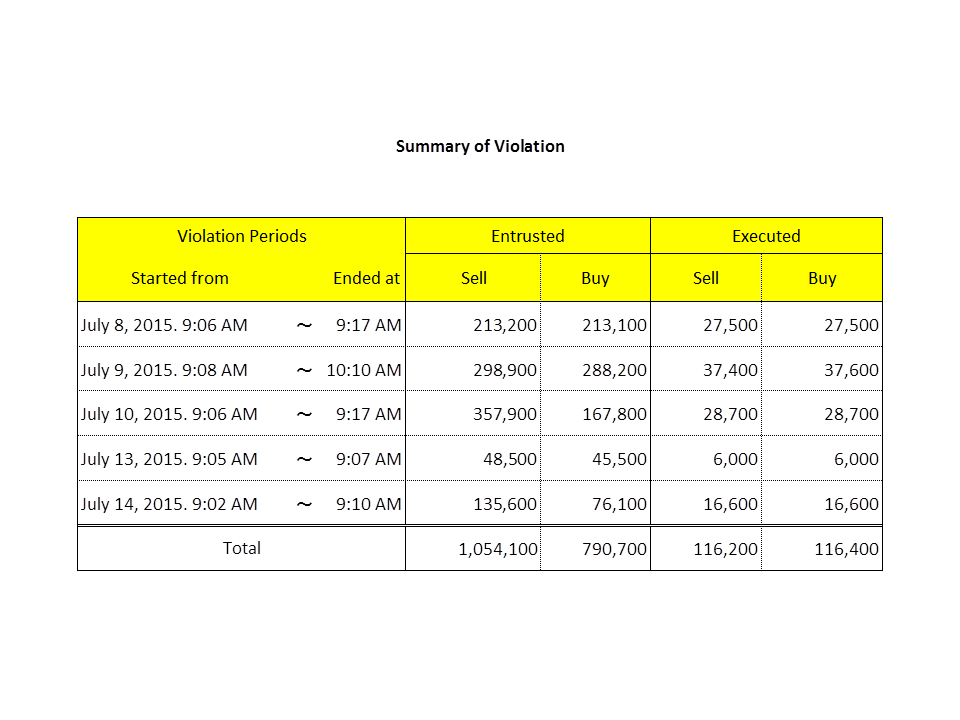The image size is (960, 720).
Task: Select the Started from subheader
Action: [x=180, y=278]
